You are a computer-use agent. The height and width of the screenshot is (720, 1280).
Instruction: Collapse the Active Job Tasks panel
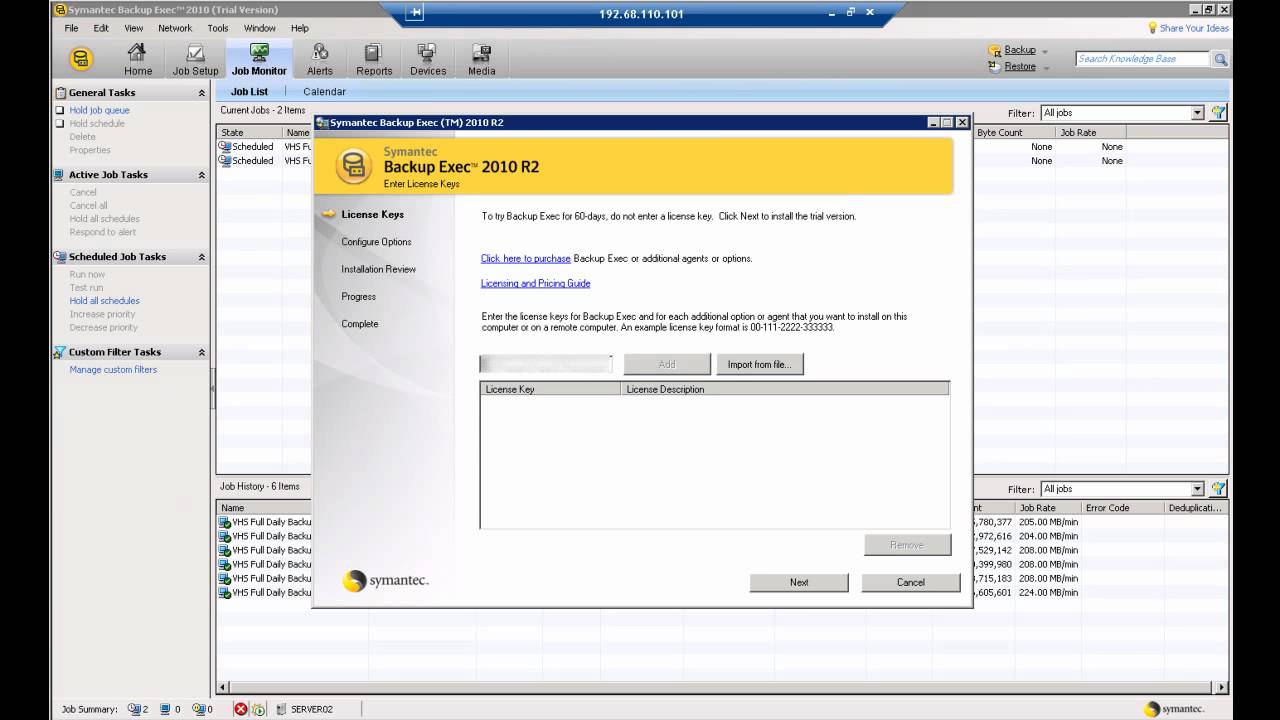[x=201, y=175]
